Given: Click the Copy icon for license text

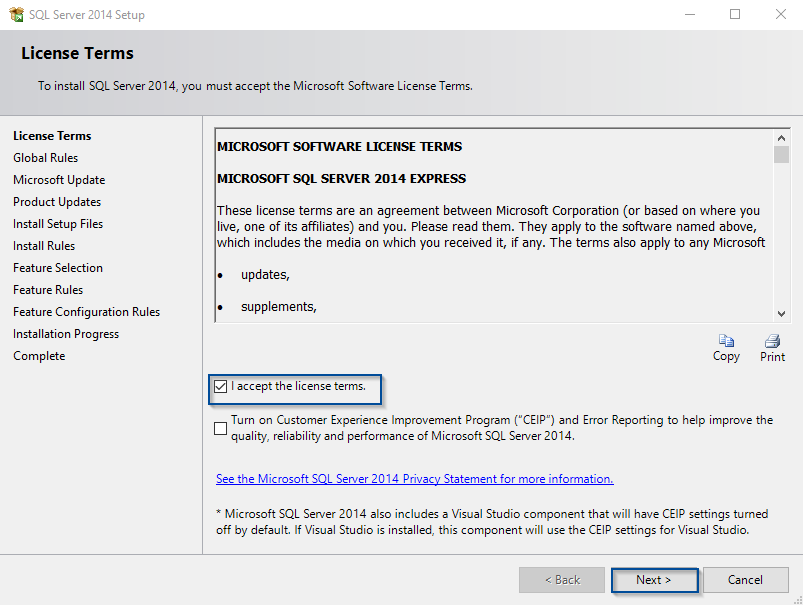Looking at the screenshot, I should pos(726,342).
